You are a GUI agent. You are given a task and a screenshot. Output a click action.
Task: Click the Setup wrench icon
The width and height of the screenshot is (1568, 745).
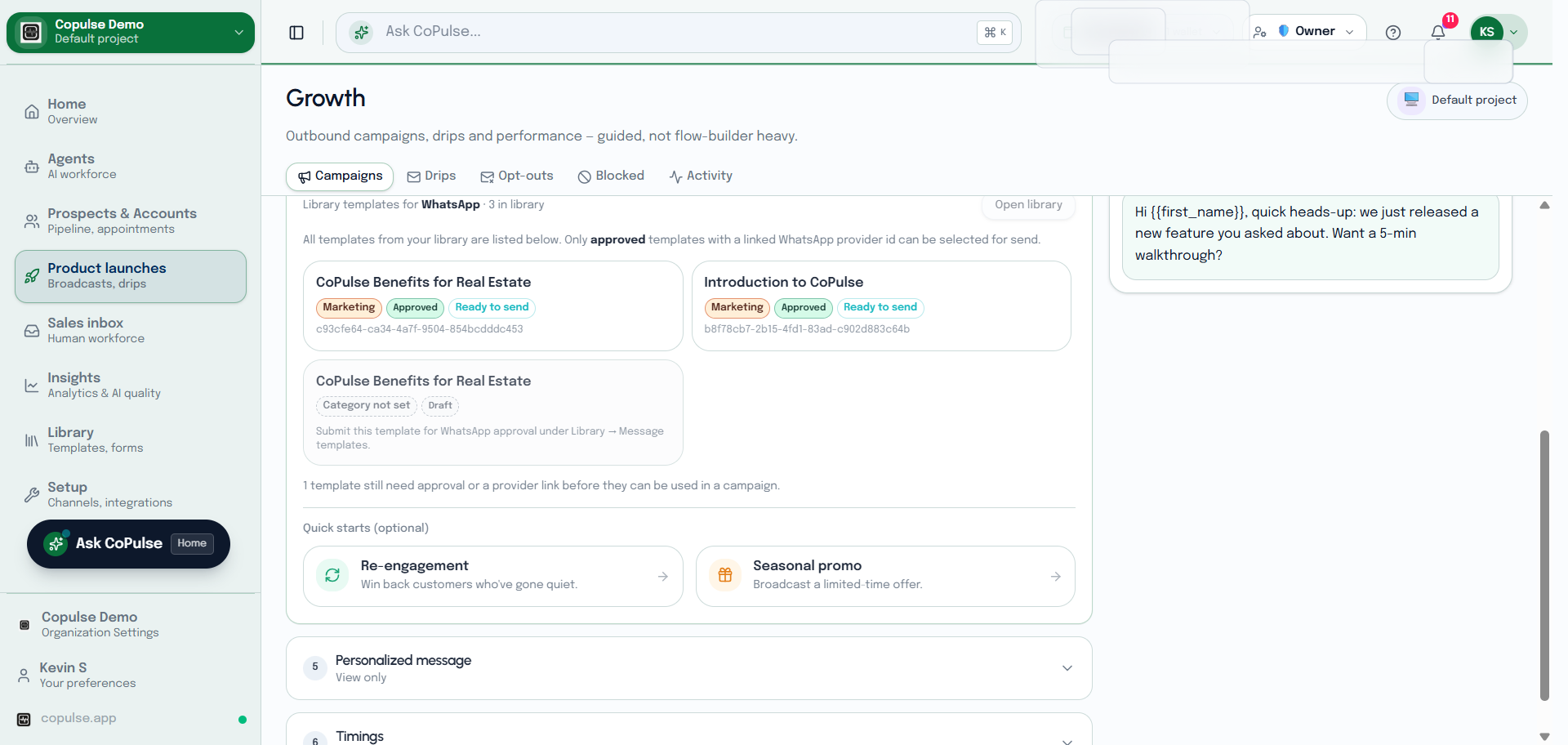[x=31, y=495]
